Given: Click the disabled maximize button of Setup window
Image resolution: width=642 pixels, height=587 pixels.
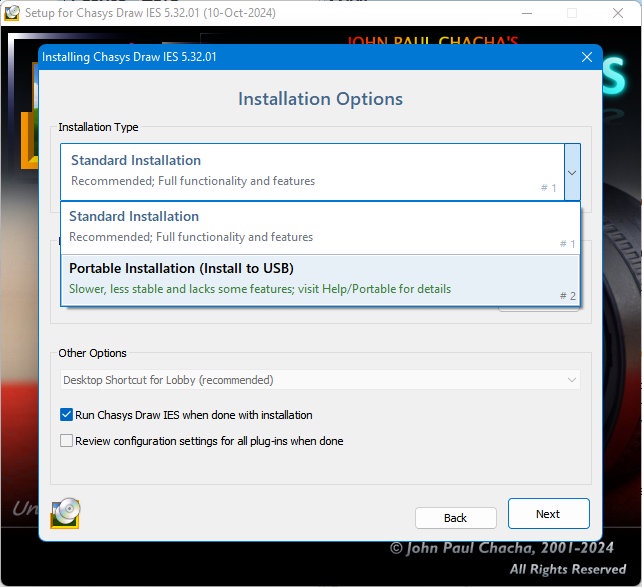Looking at the screenshot, I should pyautogui.click(x=572, y=13).
